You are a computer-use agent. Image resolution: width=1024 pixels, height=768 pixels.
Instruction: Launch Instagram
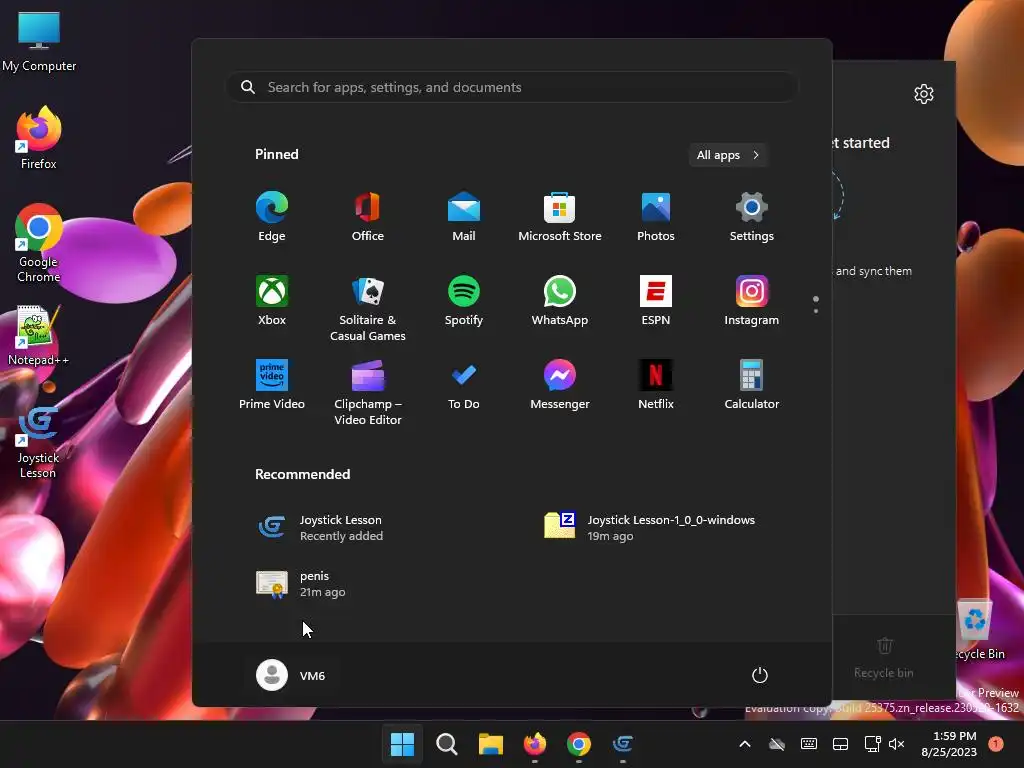click(752, 301)
